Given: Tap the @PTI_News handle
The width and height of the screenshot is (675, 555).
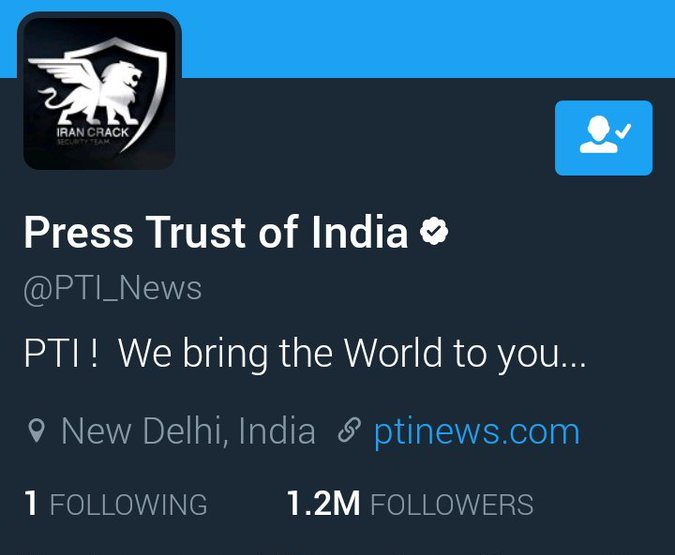Looking at the screenshot, I should coord(113,289).
